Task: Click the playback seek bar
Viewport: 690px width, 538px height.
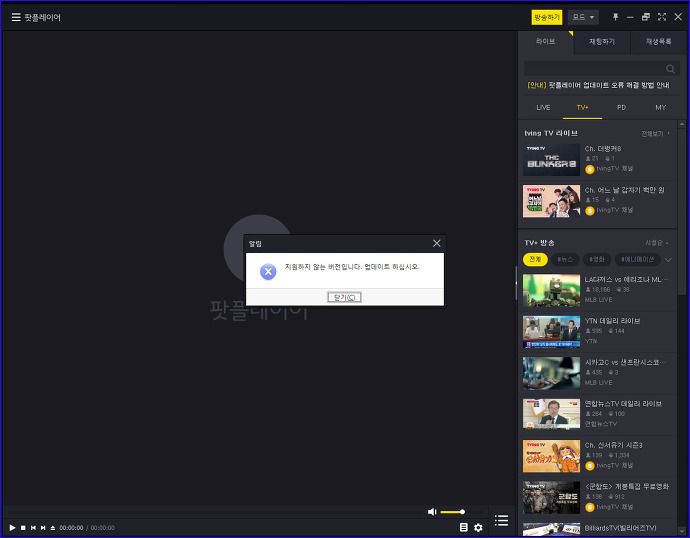Action: click(x=216, y=512)
